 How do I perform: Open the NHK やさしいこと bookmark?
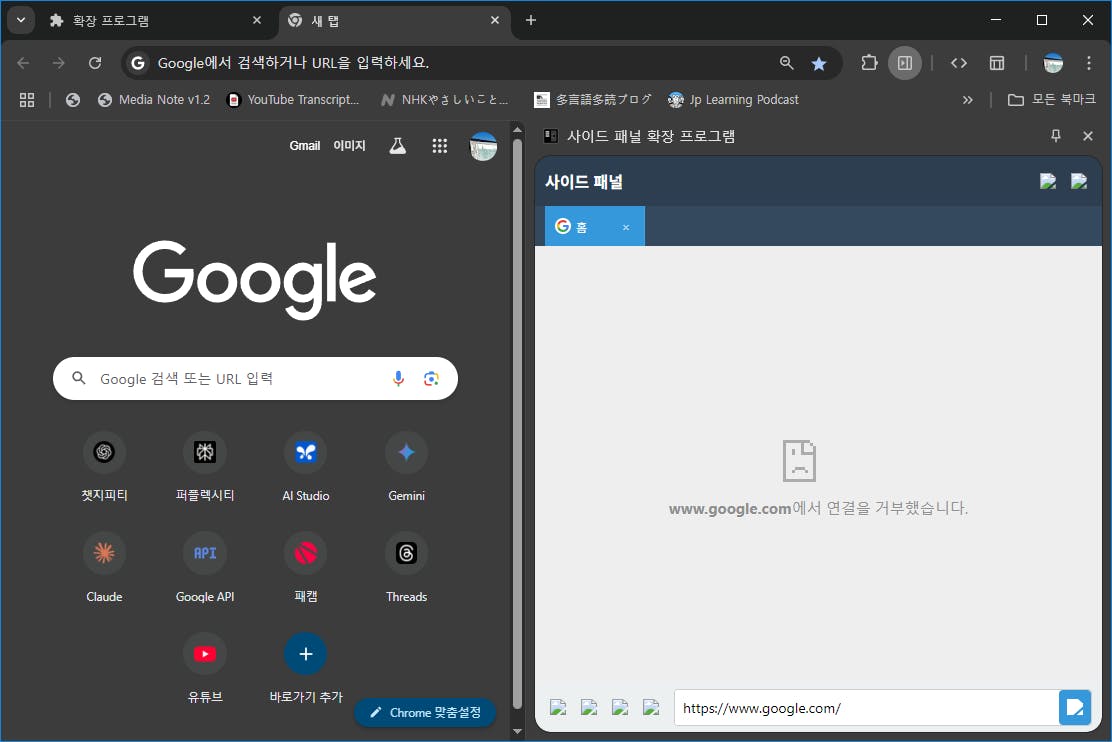coord(445,100)
